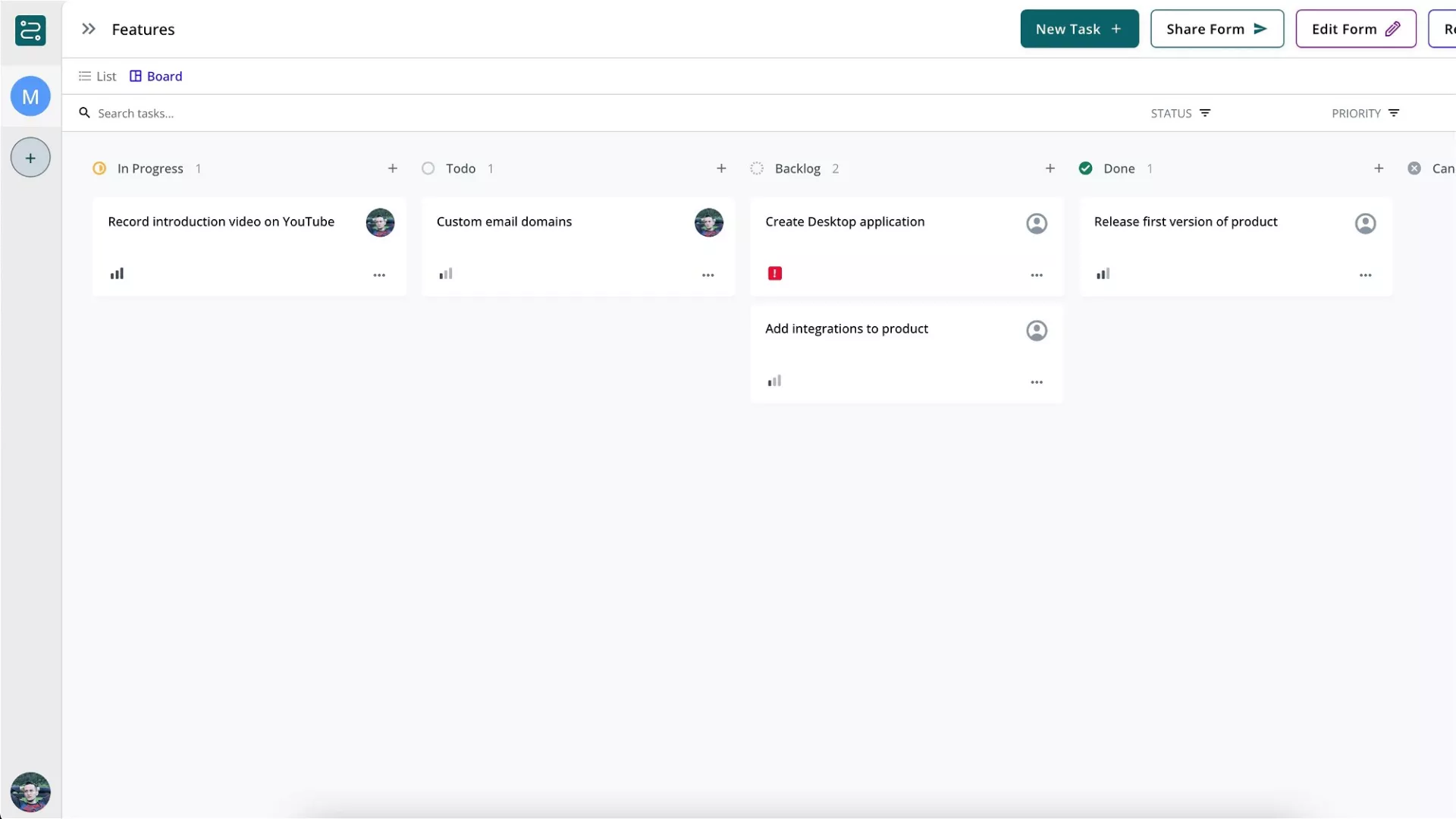
Task: Open the M workspace avatar
Action: pos(30,96)
